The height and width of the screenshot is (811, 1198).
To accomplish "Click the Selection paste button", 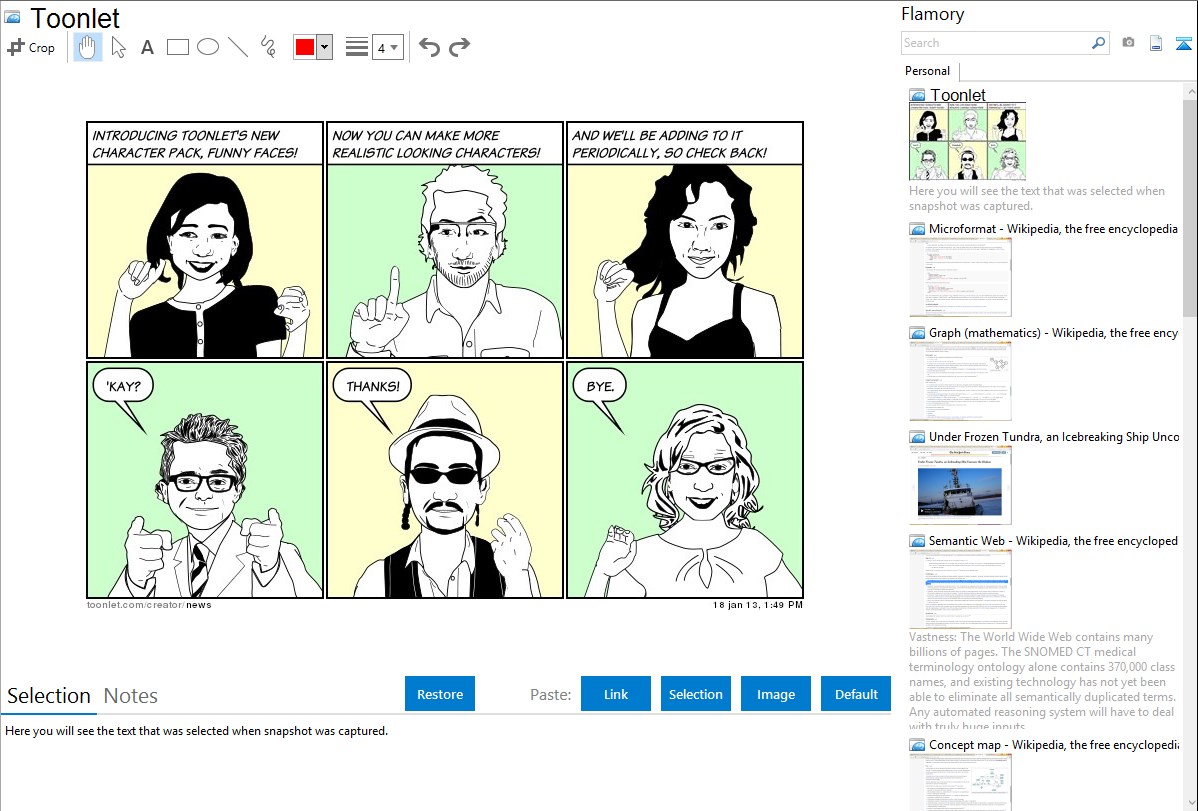I will (x=696, y=694).
